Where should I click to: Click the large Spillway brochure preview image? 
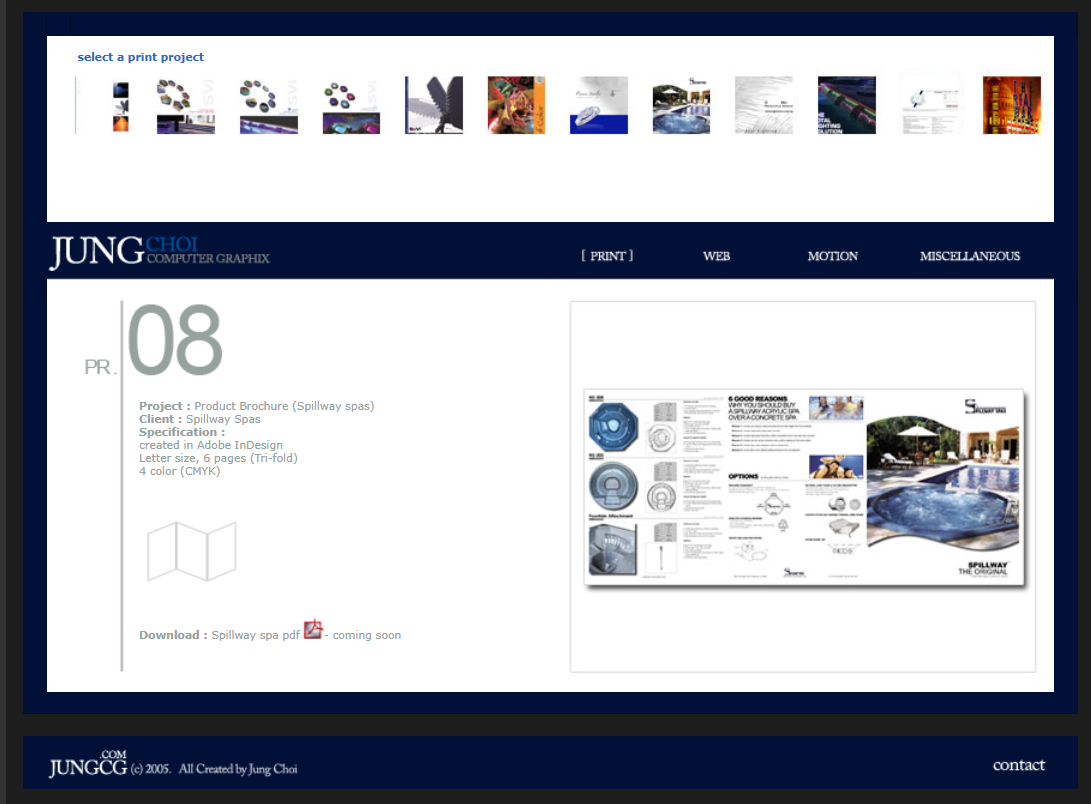tap(803, 486)
